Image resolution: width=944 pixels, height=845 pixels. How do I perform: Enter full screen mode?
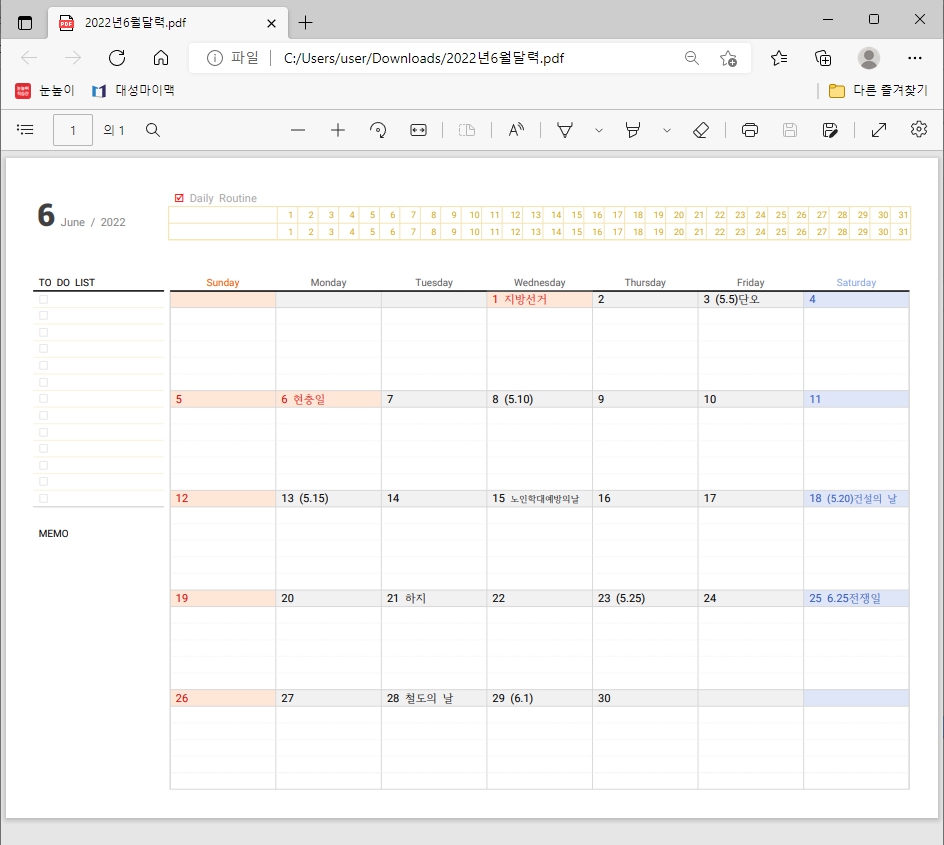point(879,130)
